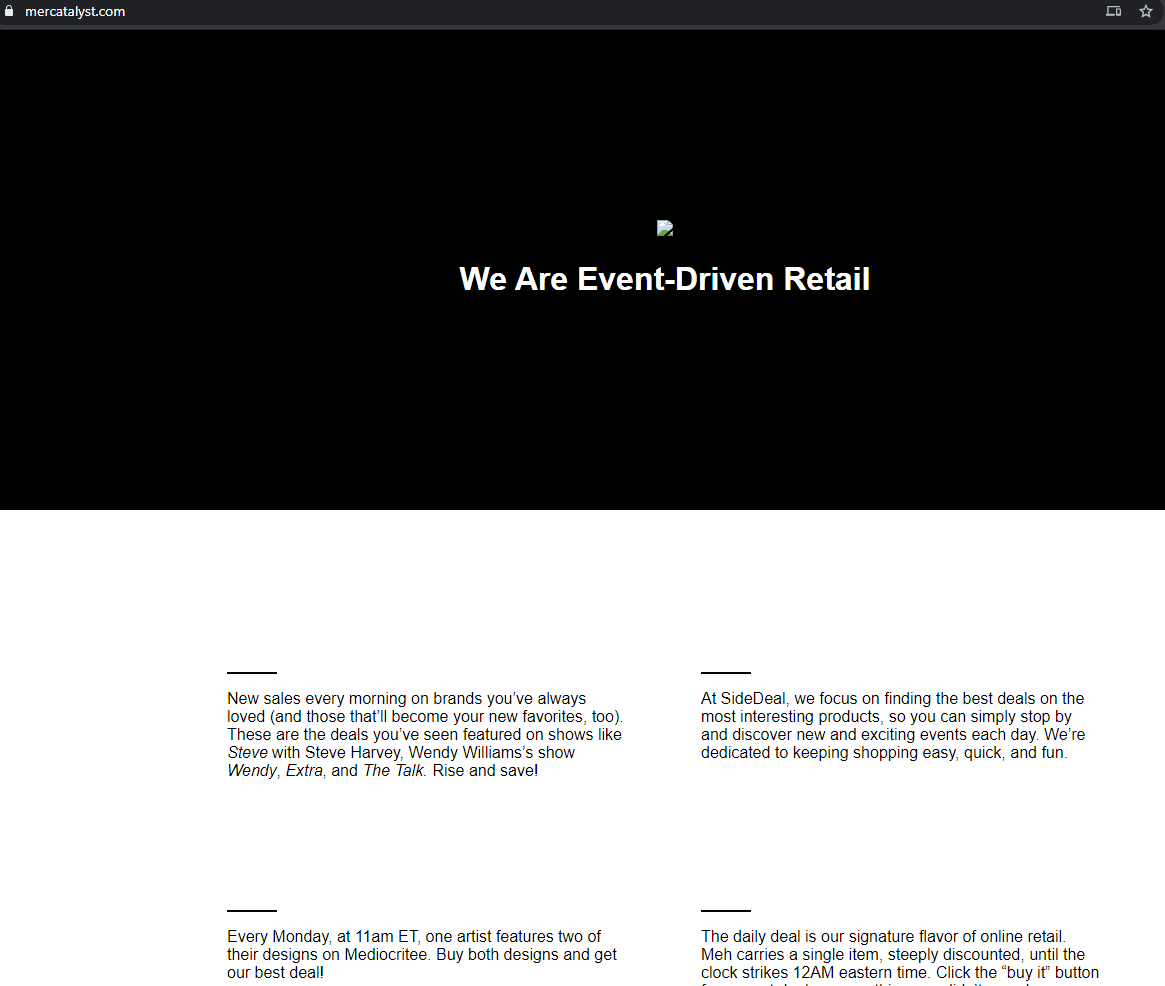Click the line above the Mediocritee paragraph
Viewport: 1165px width, 986px height.
tap(252, 911)
